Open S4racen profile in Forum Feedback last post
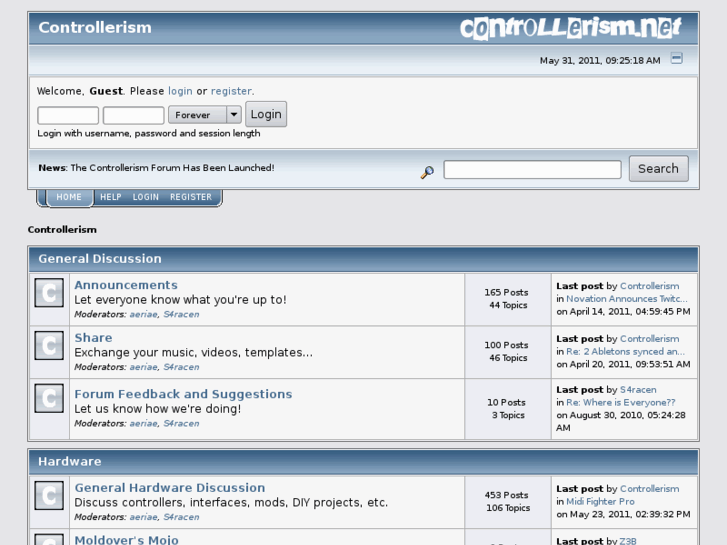 pyautogui.click(x=638, y=390)
